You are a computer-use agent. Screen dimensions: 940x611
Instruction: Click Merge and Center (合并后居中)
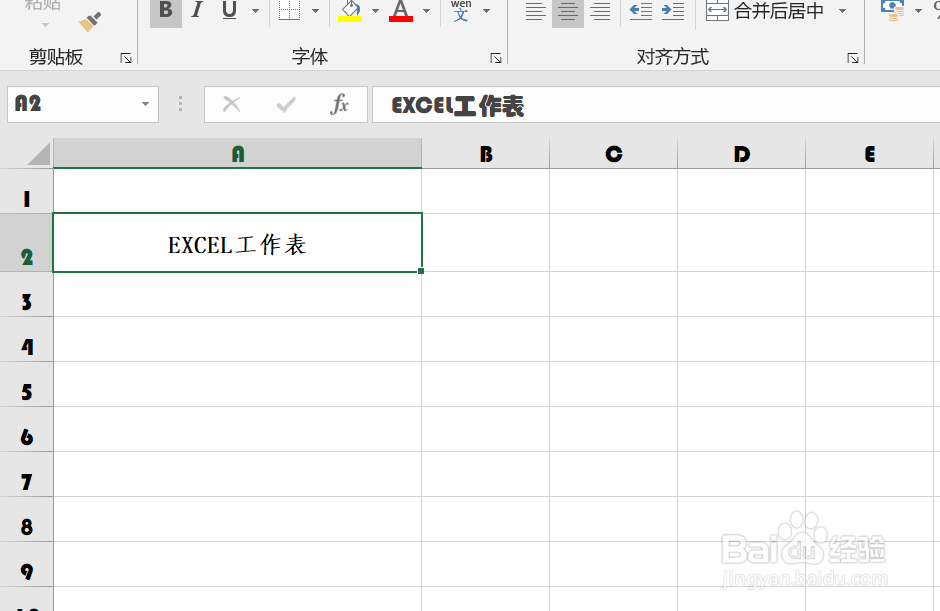[x=765, y=11]
